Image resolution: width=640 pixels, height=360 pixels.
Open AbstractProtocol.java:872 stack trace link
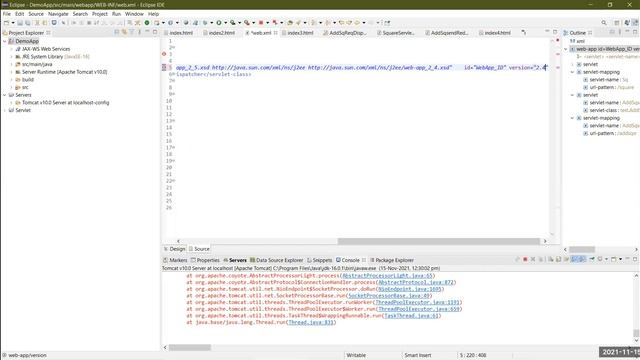416,282
